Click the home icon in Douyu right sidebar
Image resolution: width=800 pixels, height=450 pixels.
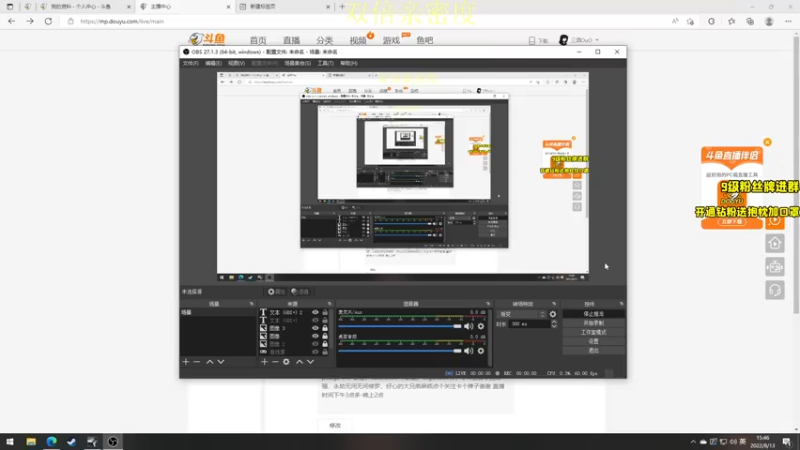(x=774, y=243)
